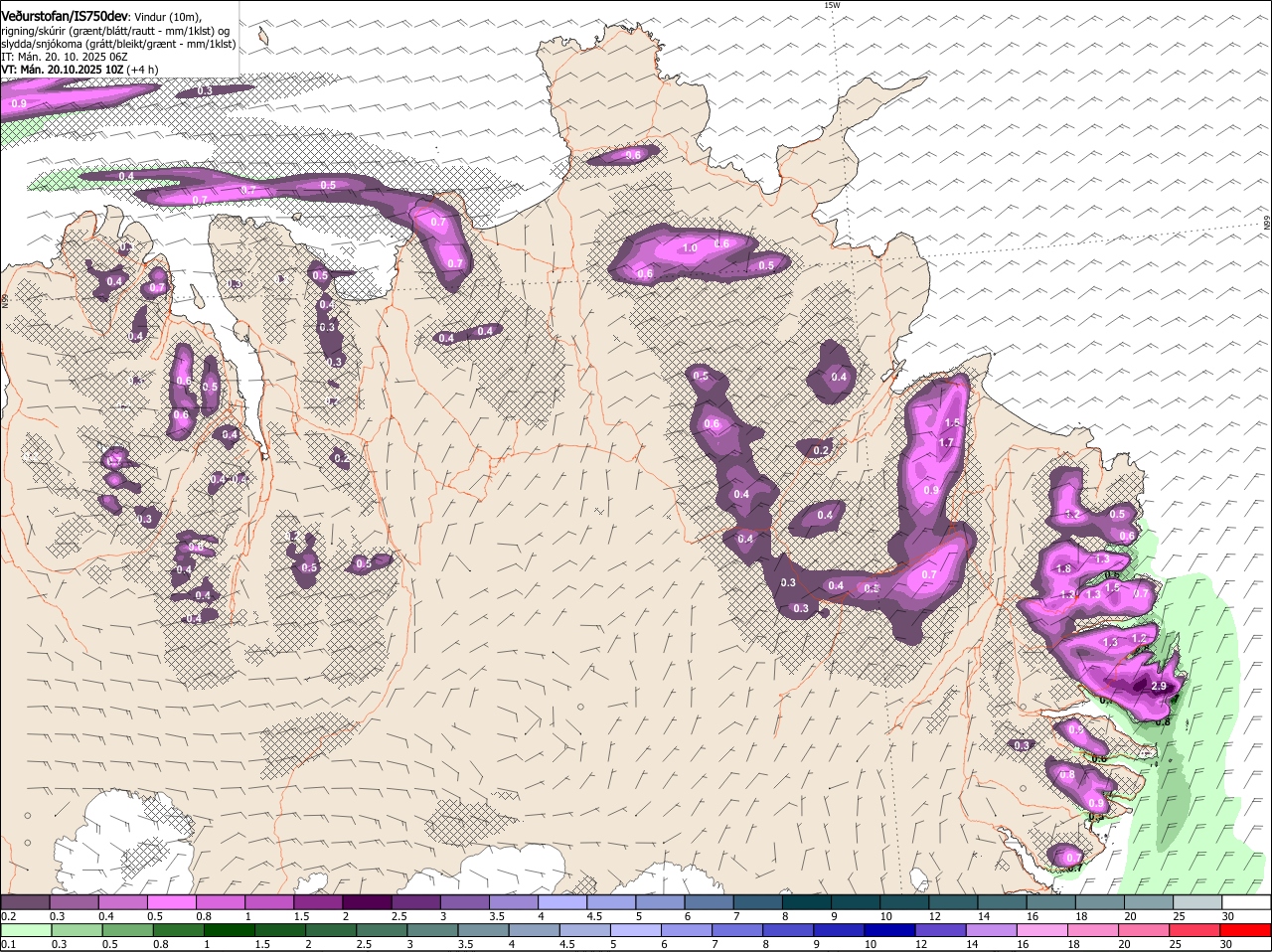Click the 'VT: Mán. 20.10.2025 10Z' valid time
1272x952 pixels.
click(62, 70)
